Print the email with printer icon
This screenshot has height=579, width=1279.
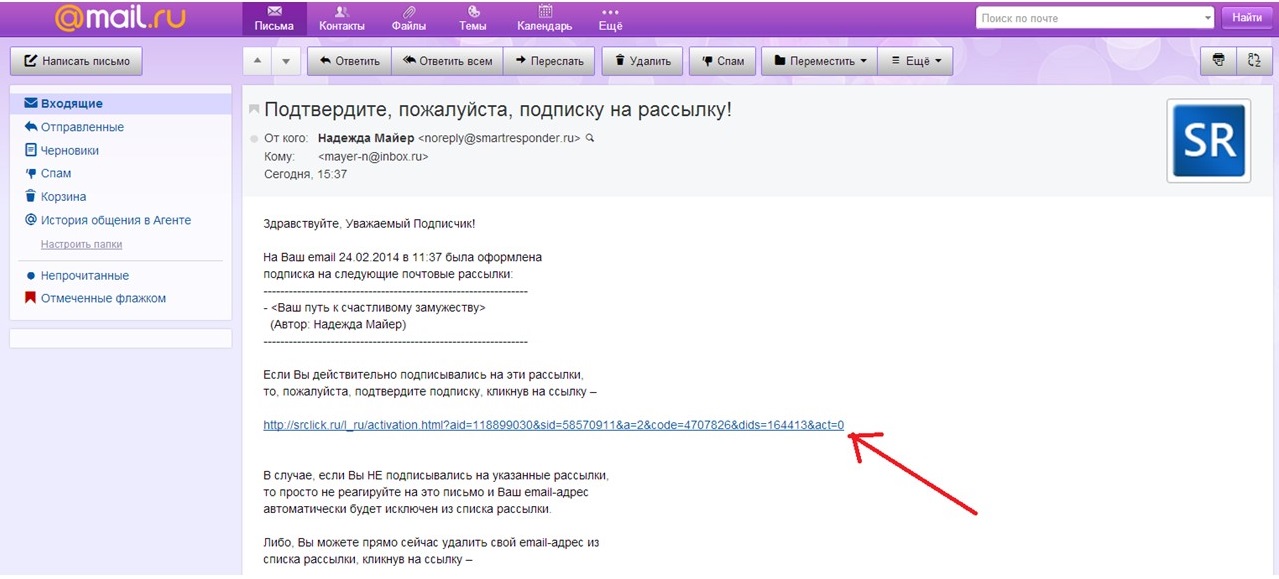pos(1218,61)
